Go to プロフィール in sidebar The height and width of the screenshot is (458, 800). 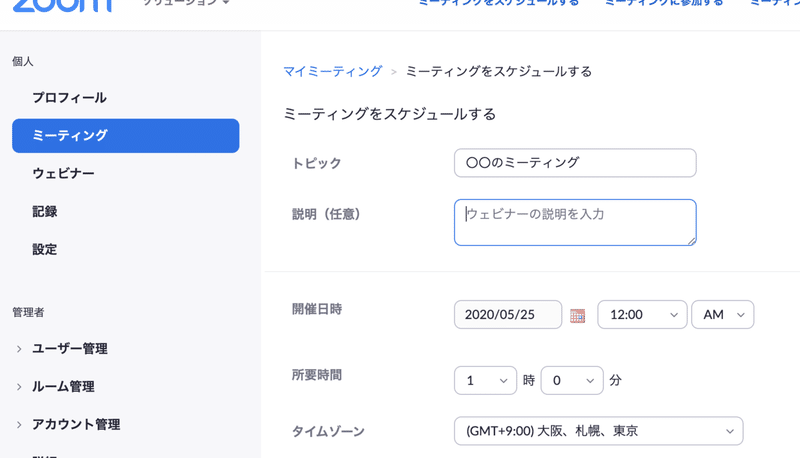pyautogui.click(x=69, y=98)
